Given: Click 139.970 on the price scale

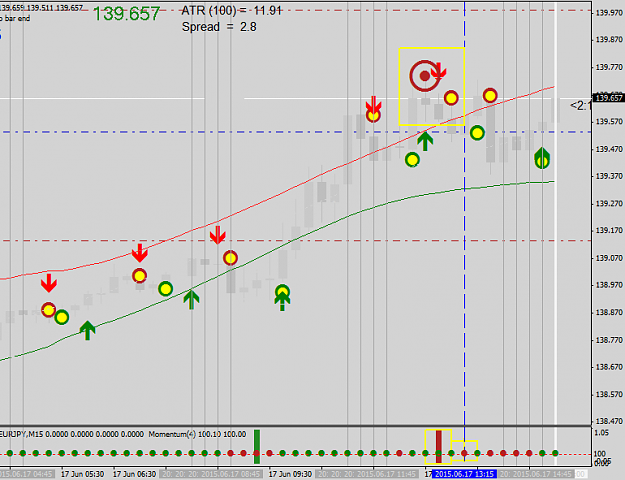Looking at the screenshot, I should point(609,13).
